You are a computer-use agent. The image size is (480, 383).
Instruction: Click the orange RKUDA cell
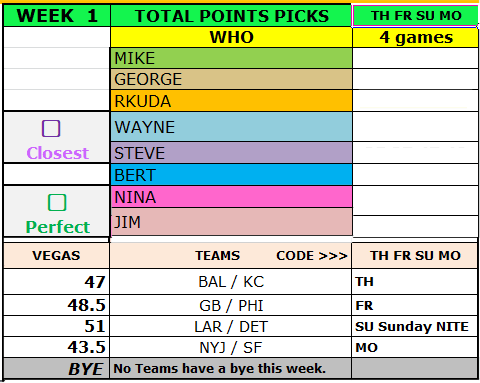231,101
